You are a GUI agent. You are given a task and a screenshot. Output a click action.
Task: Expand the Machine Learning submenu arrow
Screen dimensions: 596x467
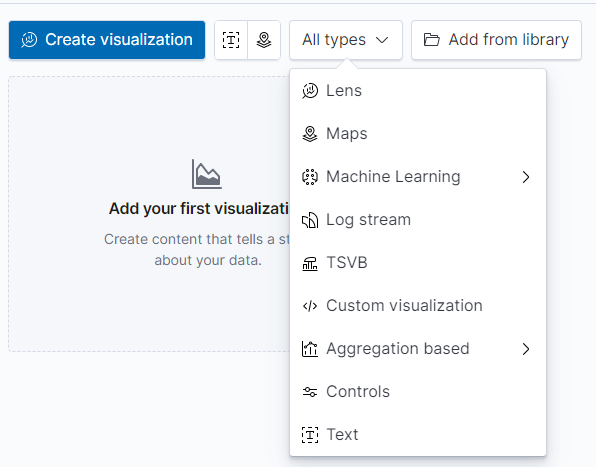[526, 177]
